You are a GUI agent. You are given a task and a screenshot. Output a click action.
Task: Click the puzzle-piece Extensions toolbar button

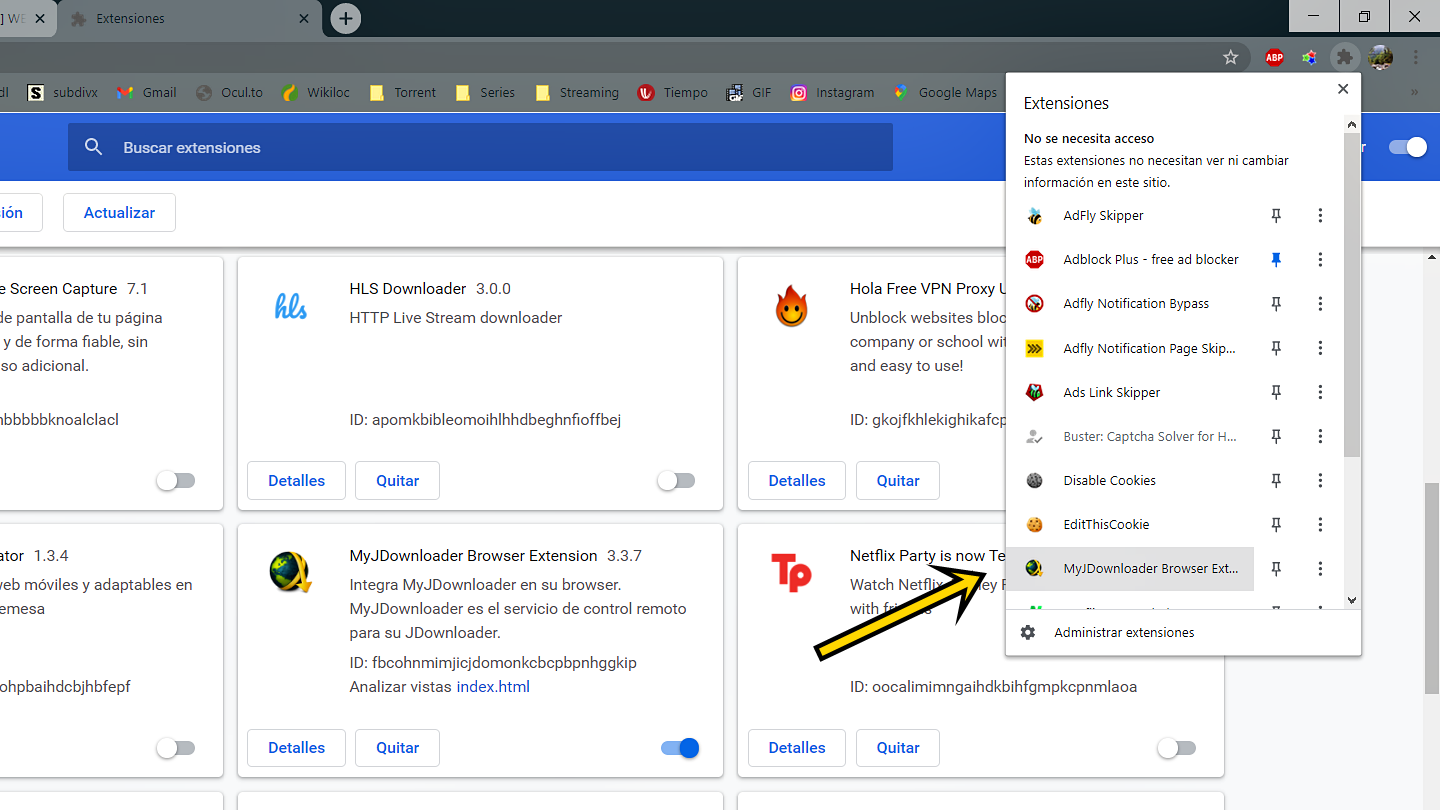(1345, 57)
